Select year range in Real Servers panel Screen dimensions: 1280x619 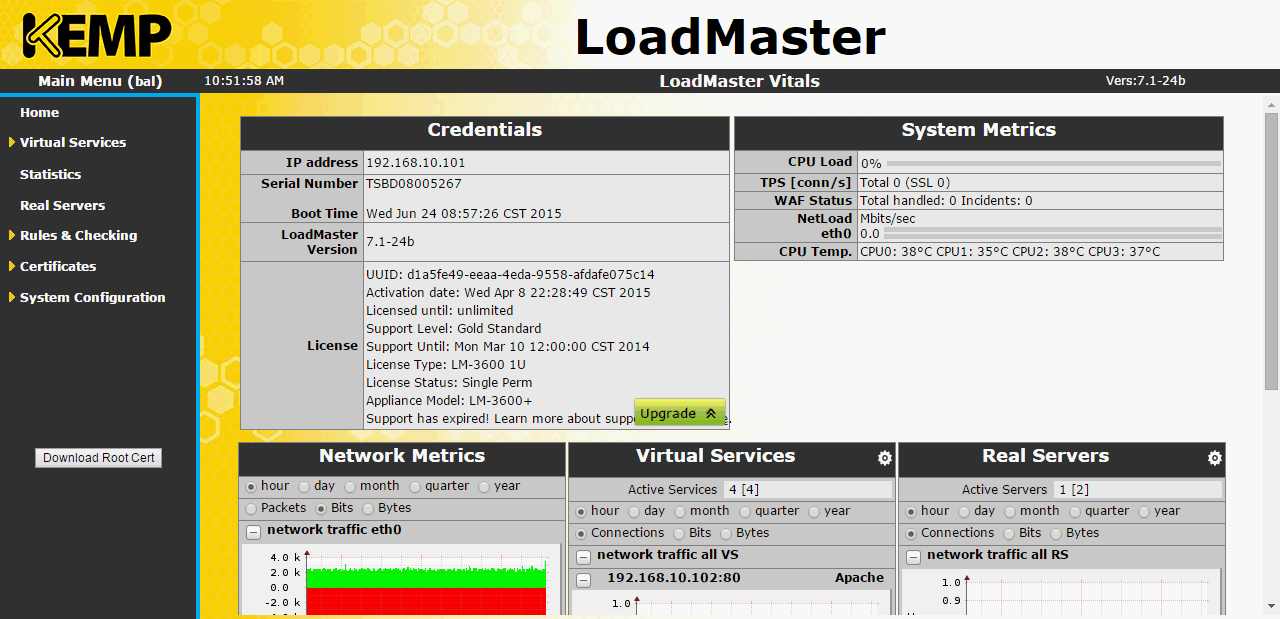coord(1145,512)
